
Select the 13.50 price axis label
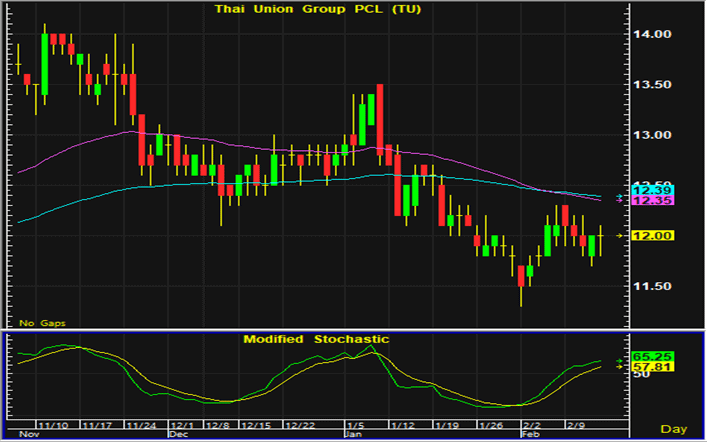coord(654,85)
